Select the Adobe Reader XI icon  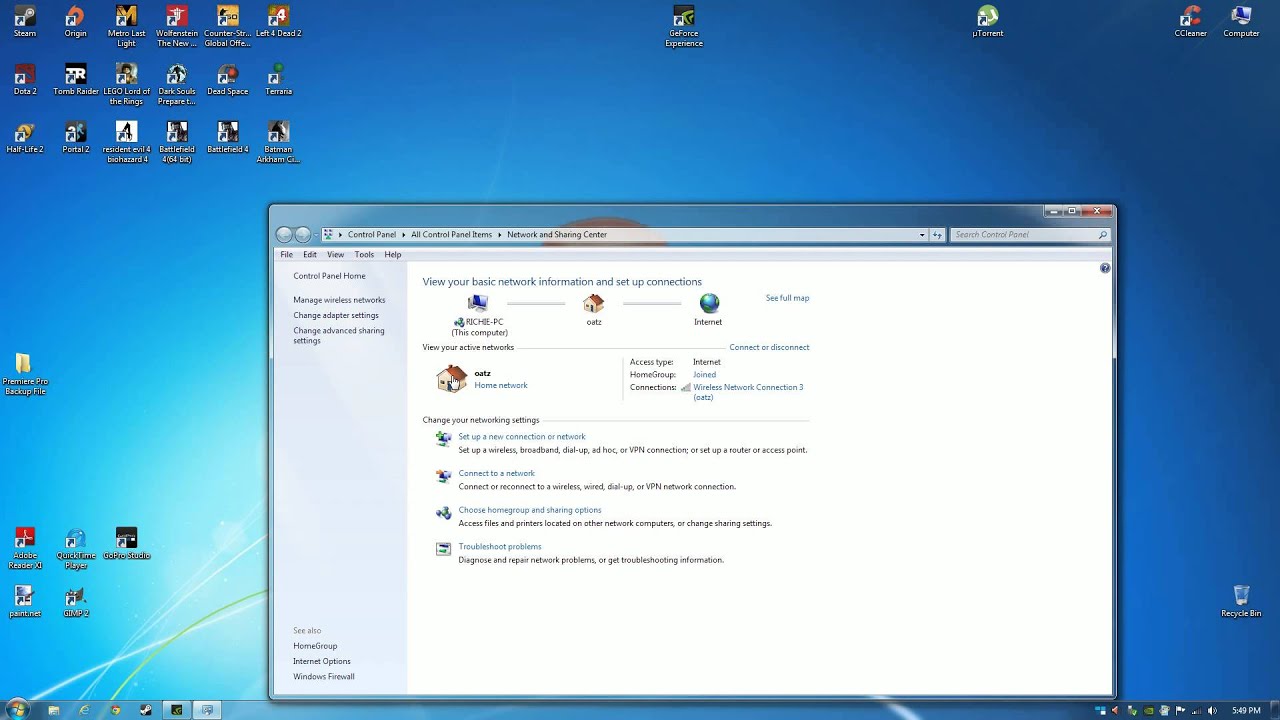(25, 548)
